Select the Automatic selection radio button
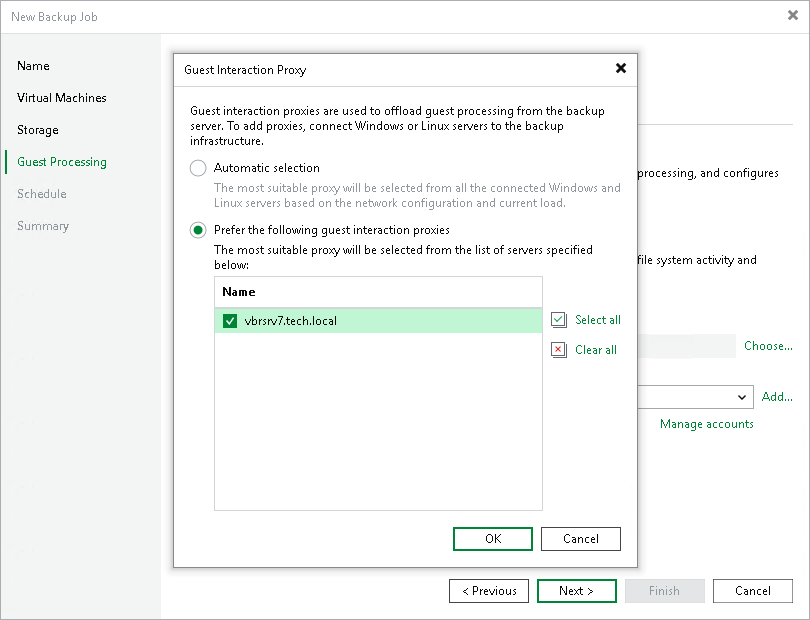810x620 pixels. [198, 168]
